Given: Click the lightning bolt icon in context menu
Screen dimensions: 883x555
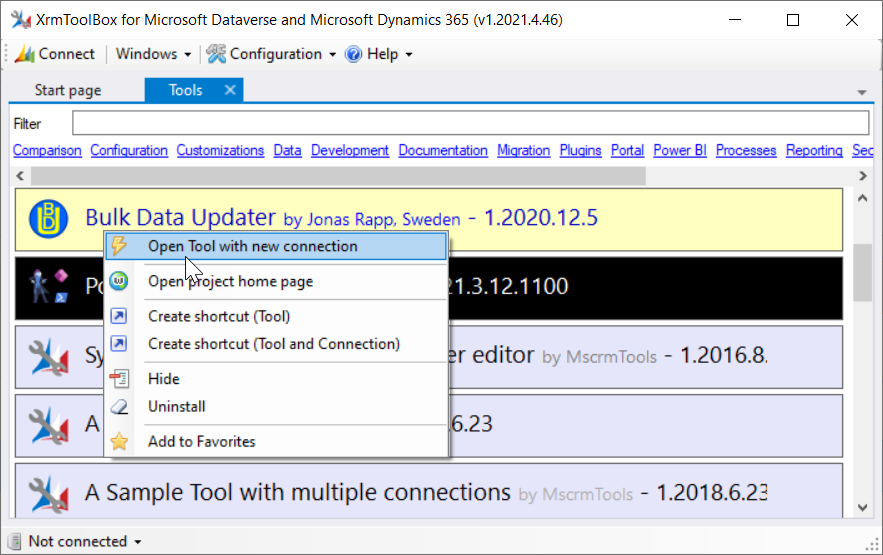Looking at the screenshot, I should click(119, 246).
